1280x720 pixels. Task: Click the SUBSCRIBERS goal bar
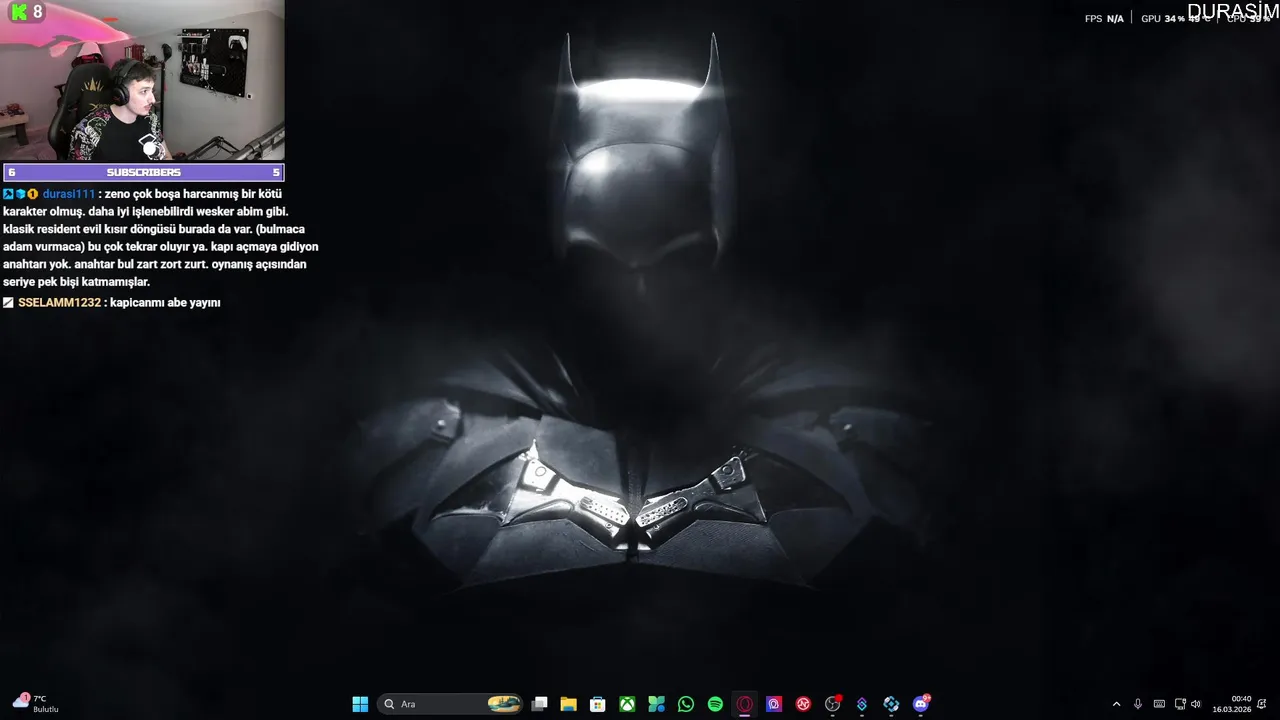point(143,172)
